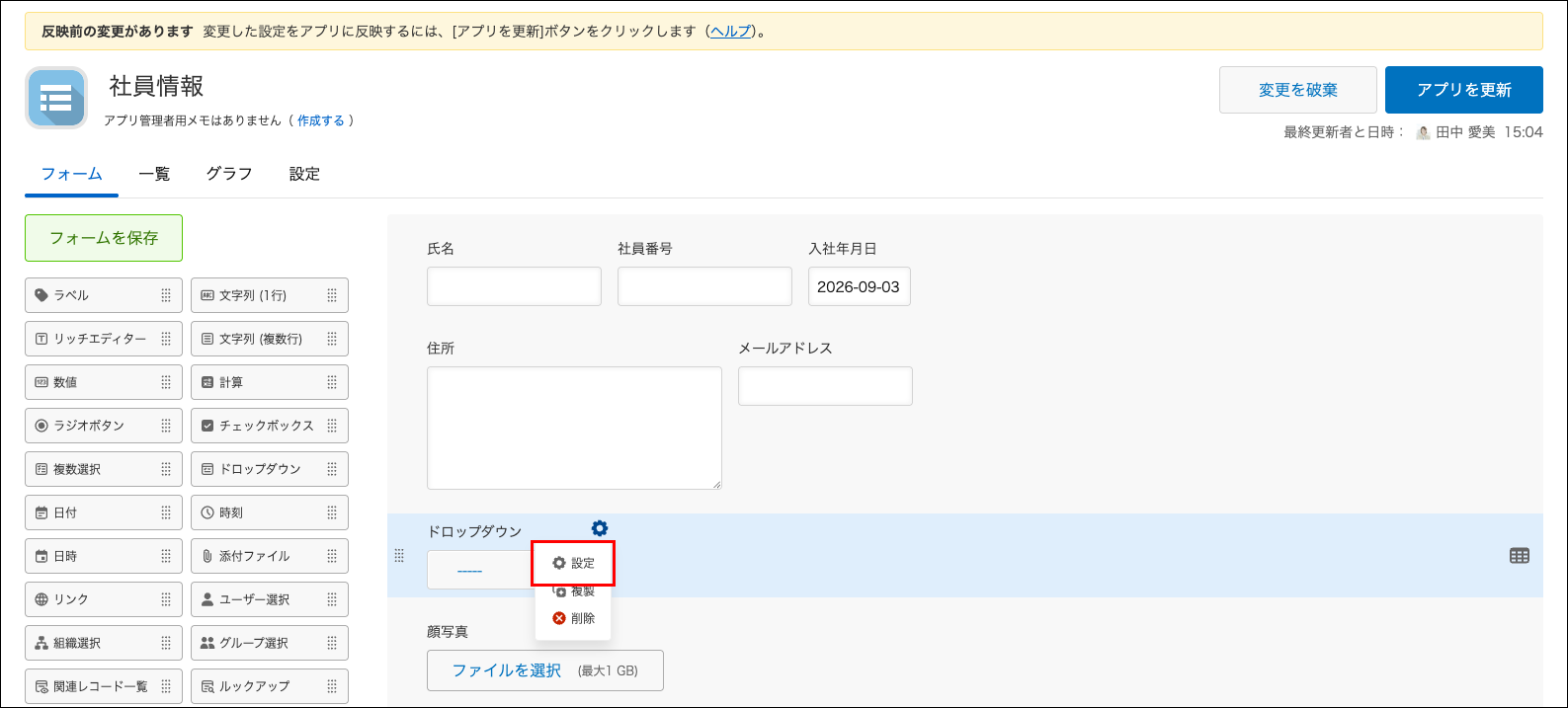Click the 数値 field icon
The width and height of the screenshot is (1568, 708).
tap(41, 382)
